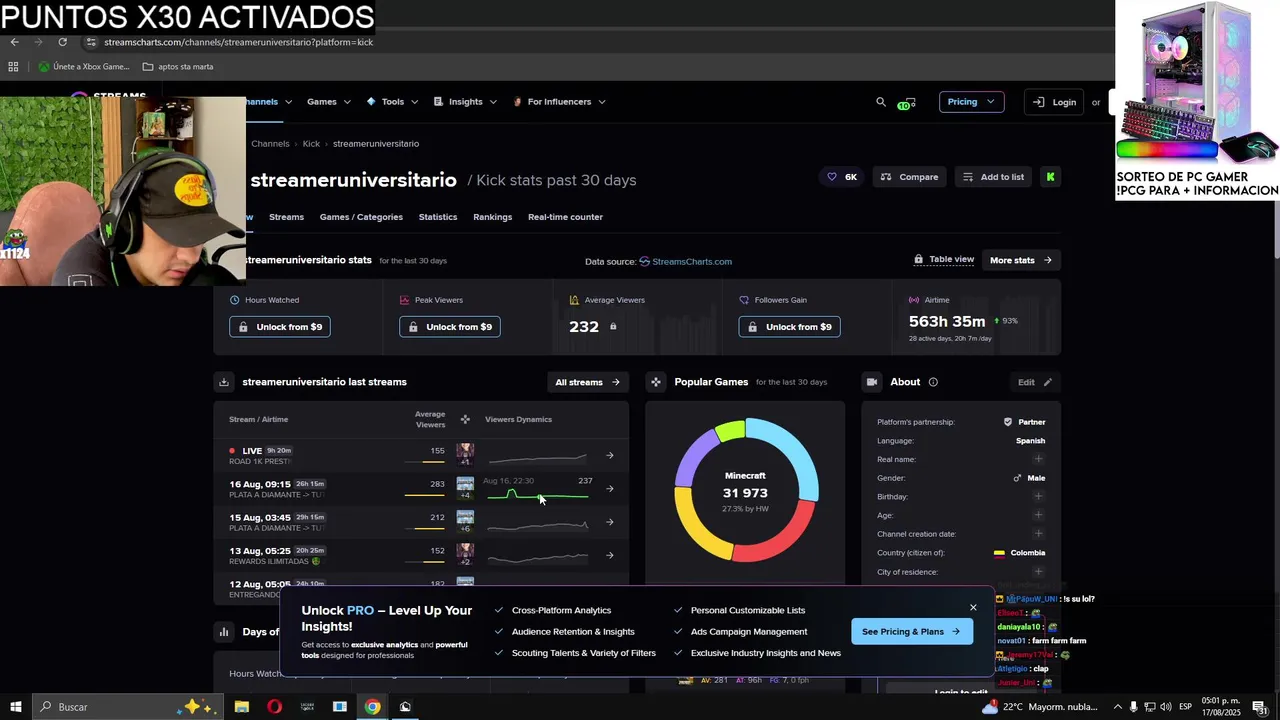
Task: Click the Compare button
Action: (x=909, y=177)
